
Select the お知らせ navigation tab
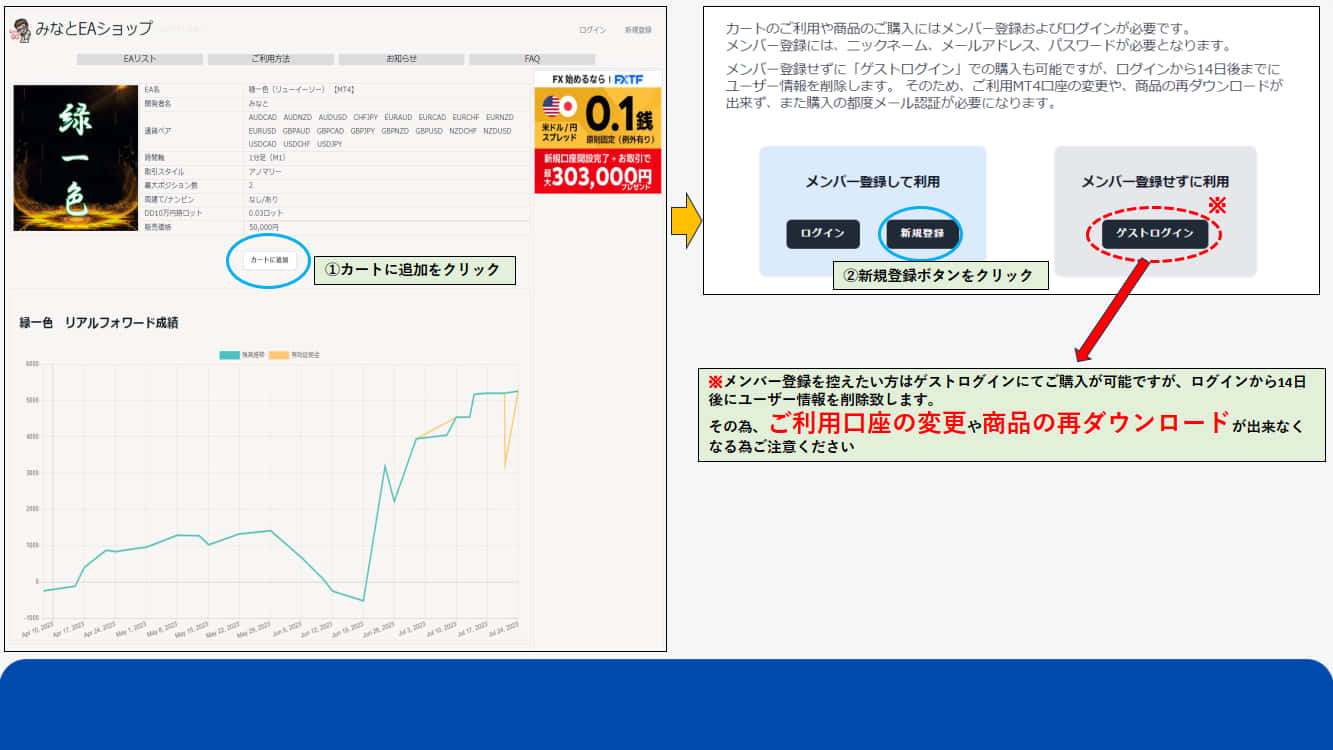click(x=401, y=59)
